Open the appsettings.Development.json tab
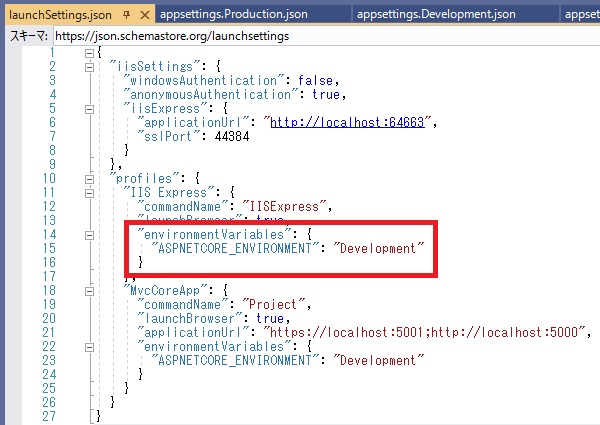This screenshot has height=425, width=600. [x=436, y=14]
